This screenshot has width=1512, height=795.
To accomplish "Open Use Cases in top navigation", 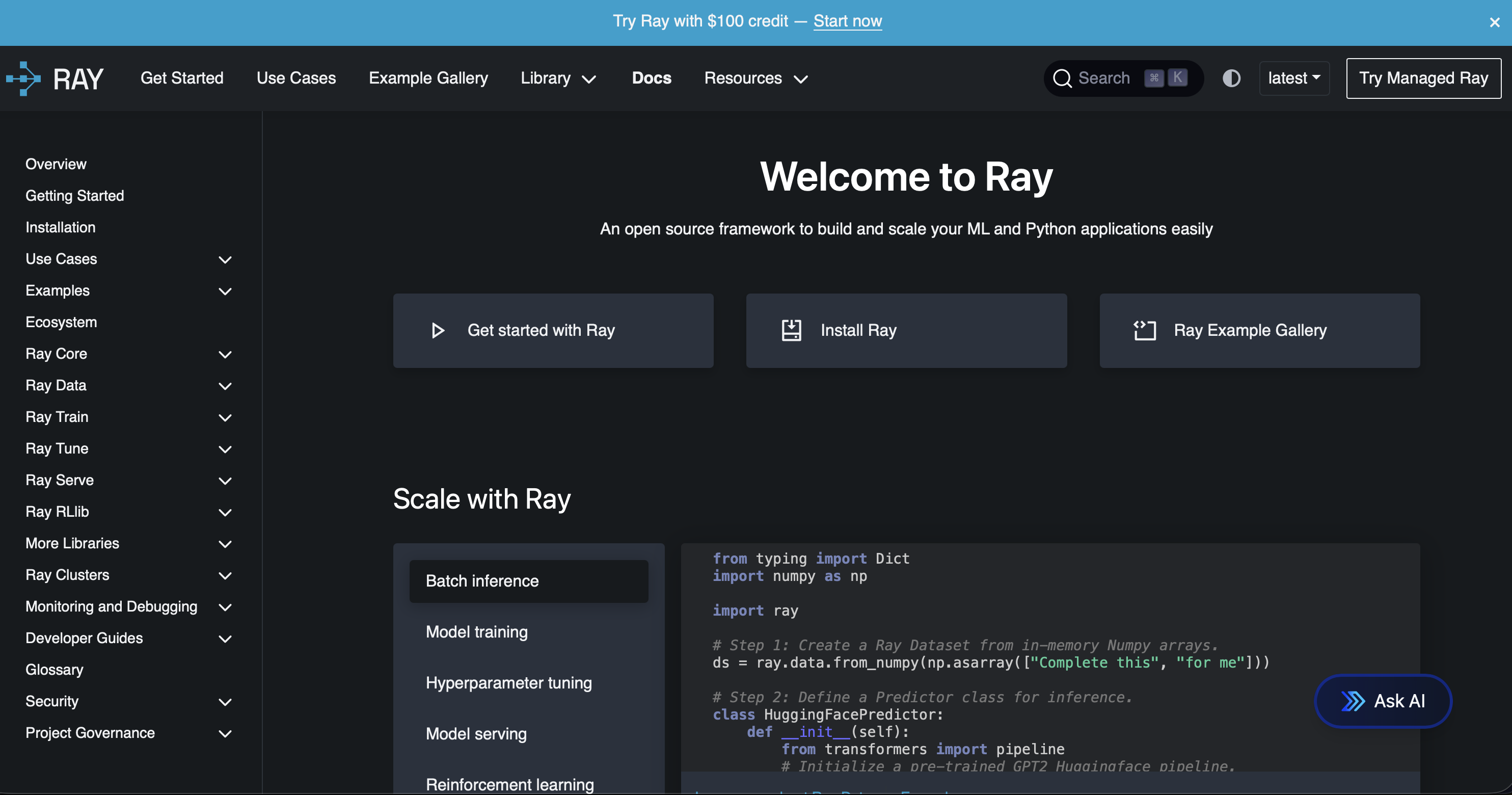I will pos(296,78).
